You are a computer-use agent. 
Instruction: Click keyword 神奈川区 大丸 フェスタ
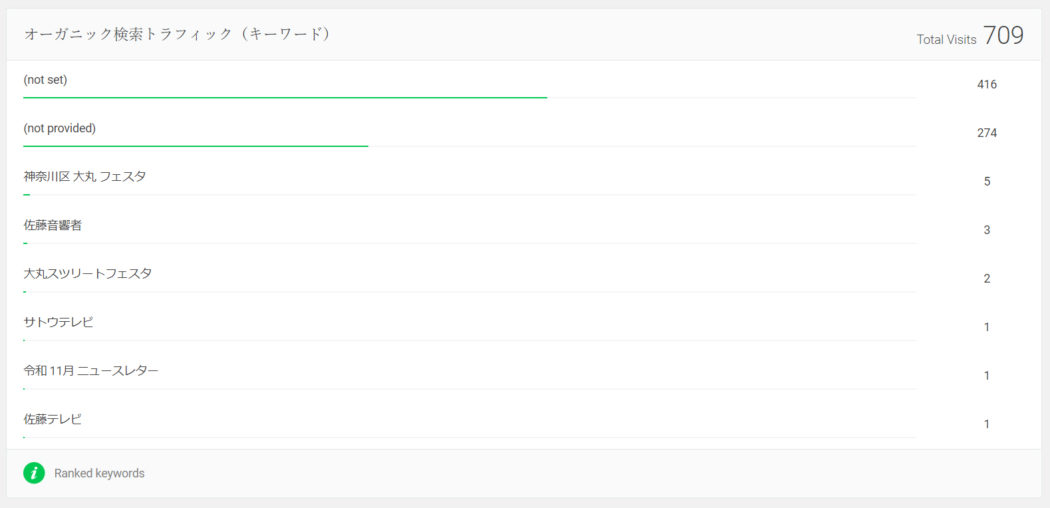tap(84, 177)
